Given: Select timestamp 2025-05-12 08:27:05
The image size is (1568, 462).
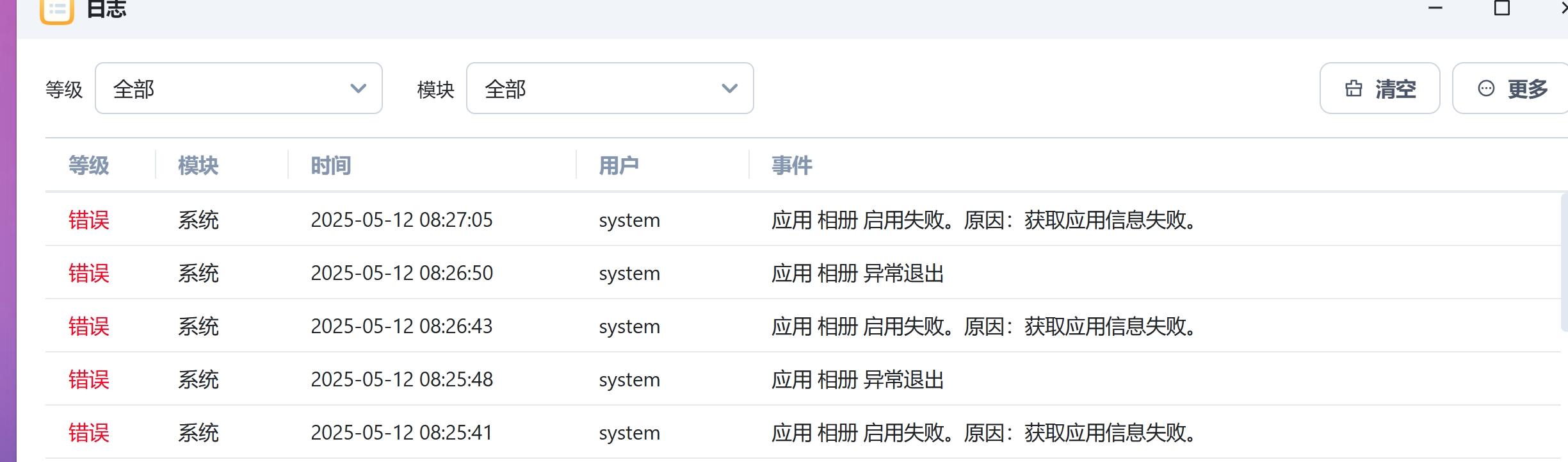Looking at the screenshot, I should click(x=402, y=220).
